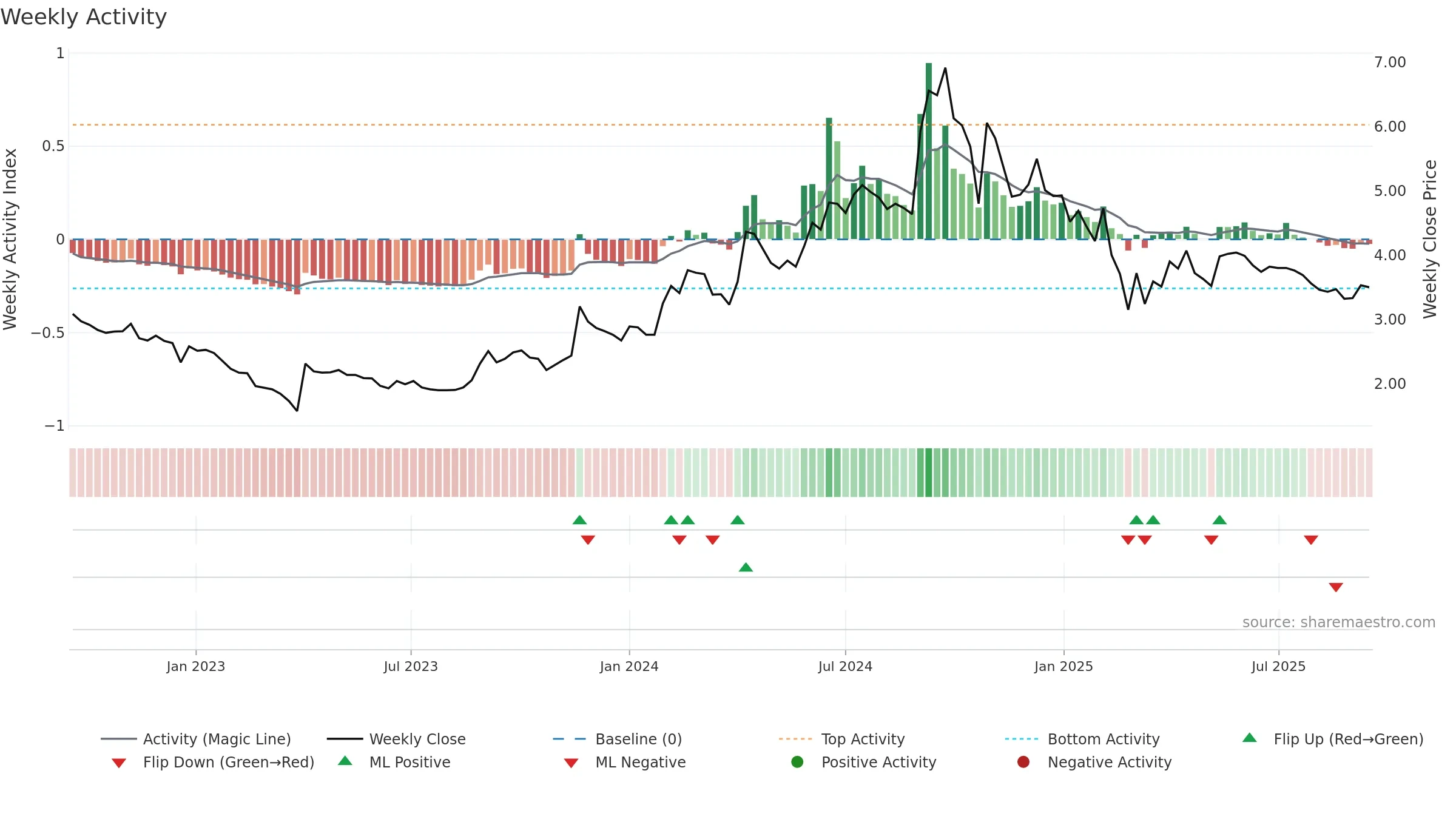Click Negative Activity red circle icon
Viewport: 1456px width, 819px height.
click(1023, 761)
